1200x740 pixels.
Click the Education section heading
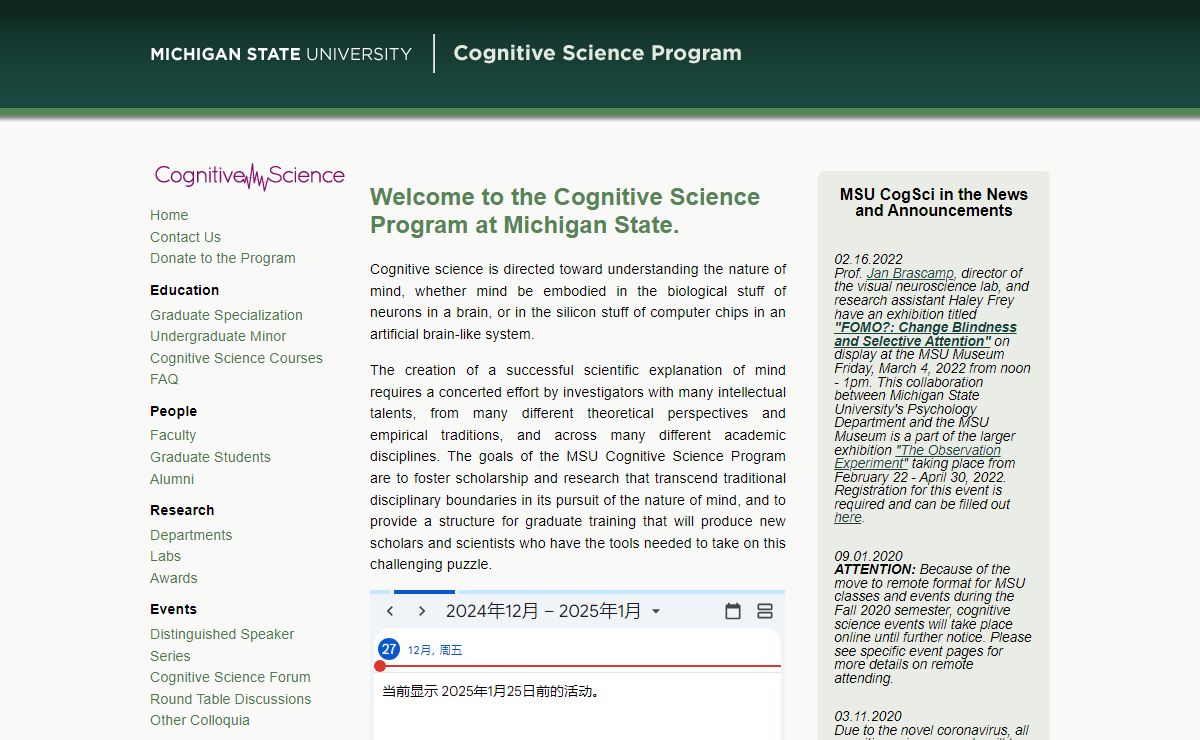[185, 290]
